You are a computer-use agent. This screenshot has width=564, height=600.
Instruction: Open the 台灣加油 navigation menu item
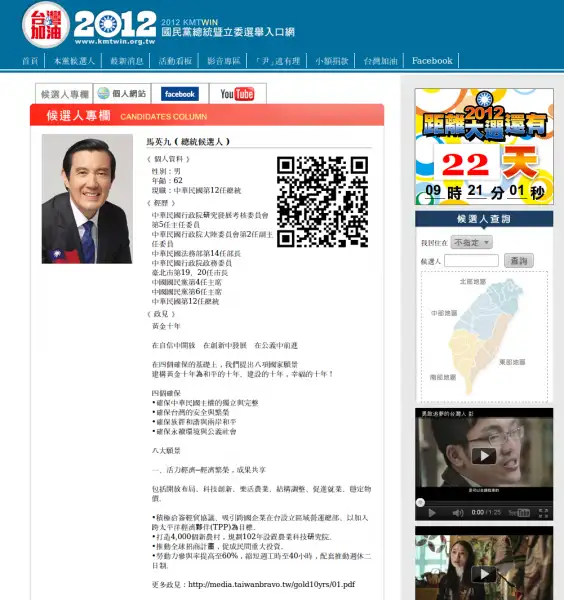[380, 61]
